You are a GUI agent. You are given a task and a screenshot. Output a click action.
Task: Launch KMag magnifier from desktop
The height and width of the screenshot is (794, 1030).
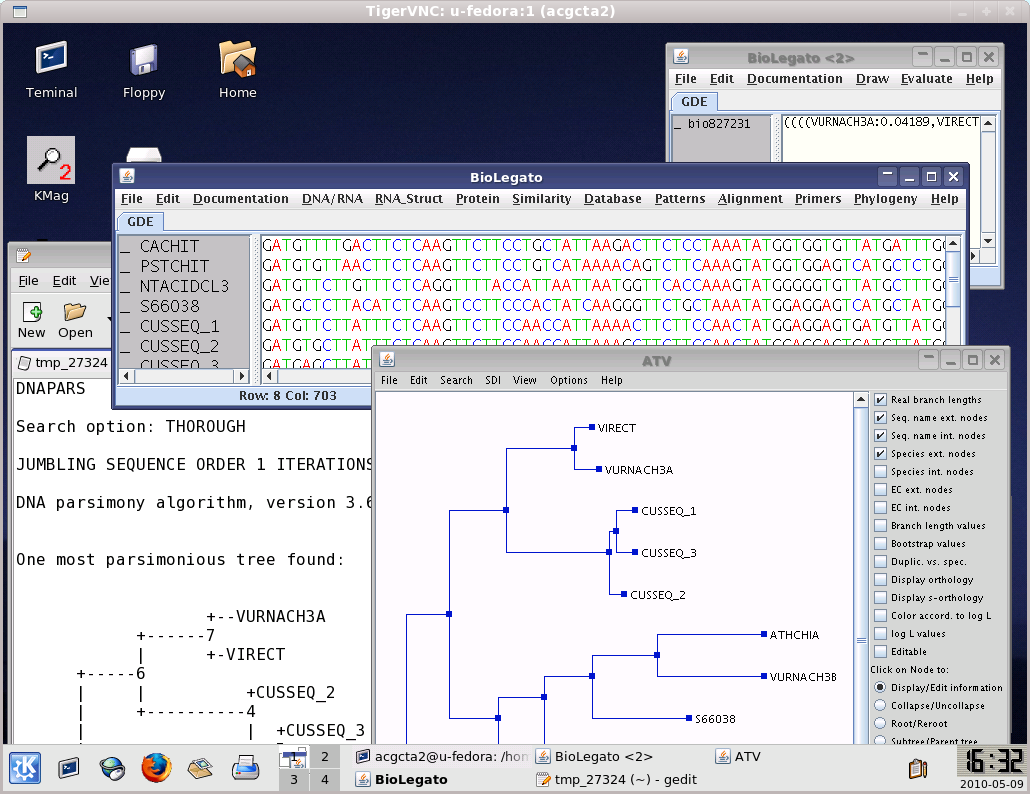(x=50, y=161)
